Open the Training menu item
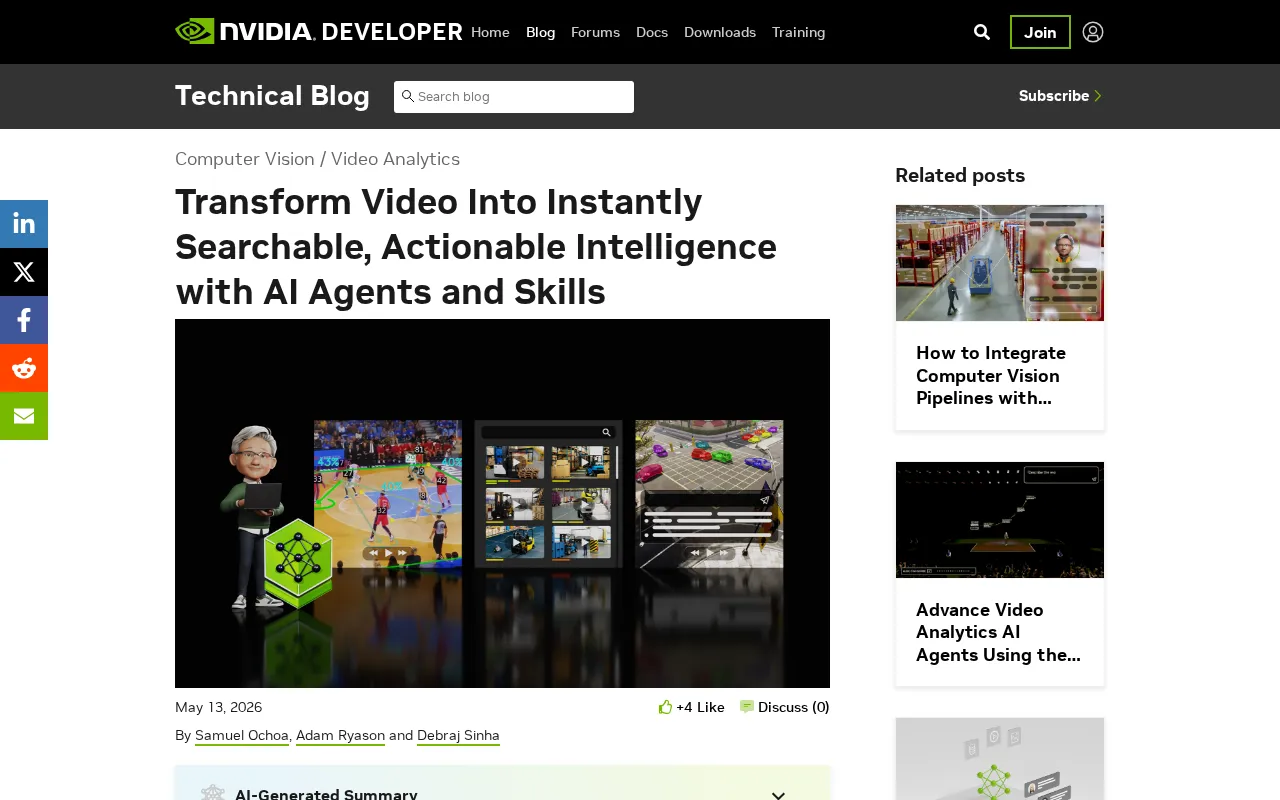This screenshot has height=800, width=1280. 798,32
